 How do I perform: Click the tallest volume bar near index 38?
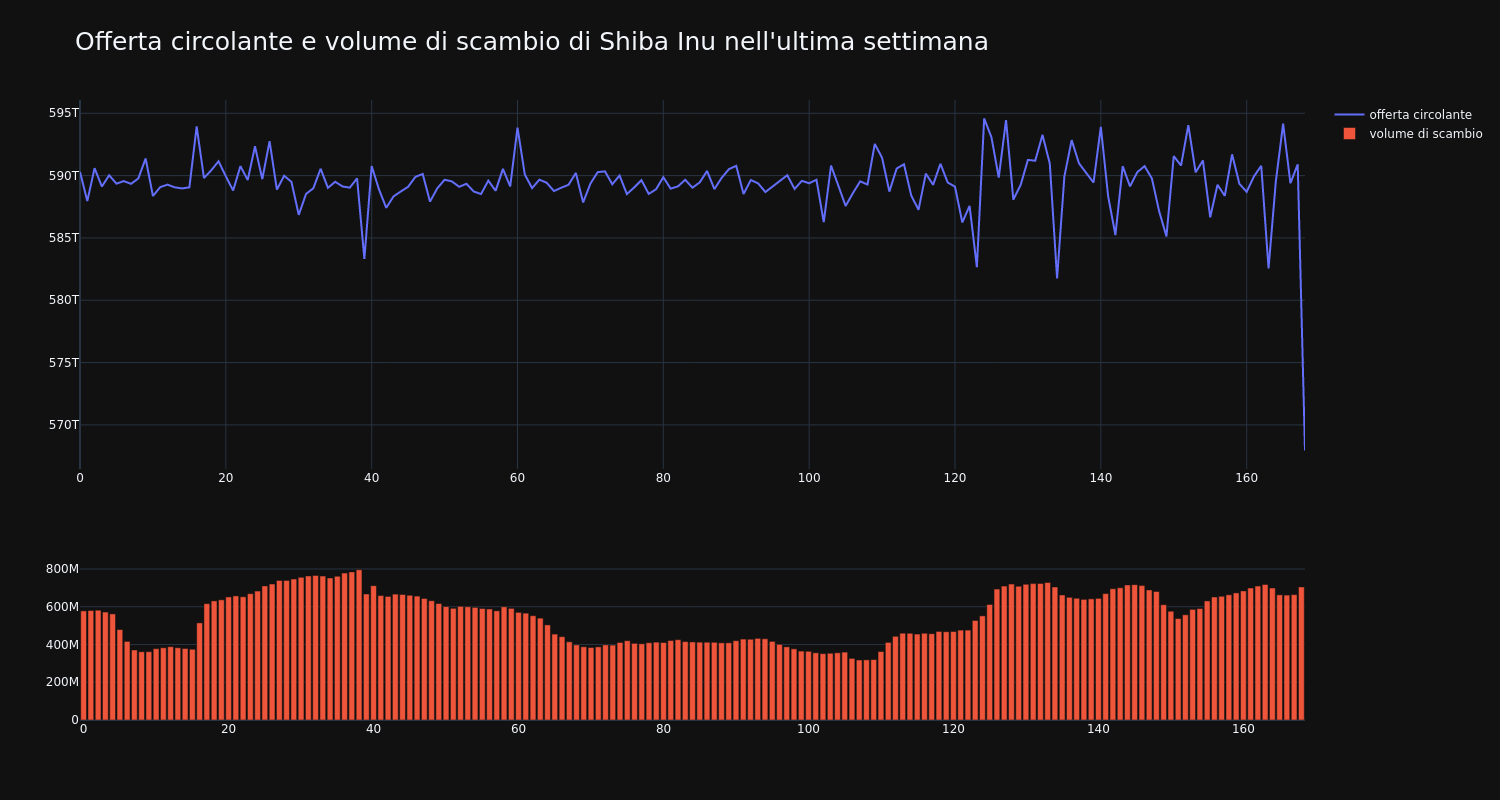click(359, 645)
